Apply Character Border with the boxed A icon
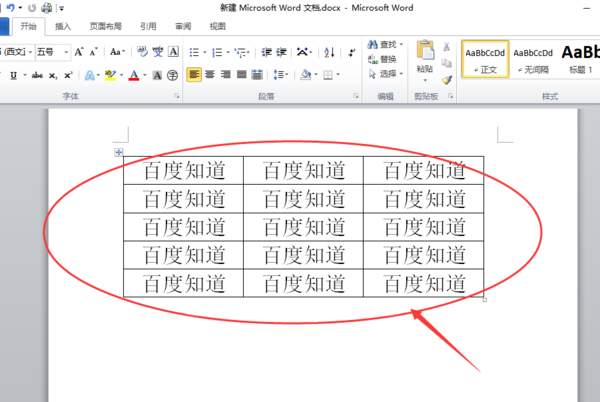The width and height of the screenshot is (600, 402). pyautogui.click(x=173, y=52)
